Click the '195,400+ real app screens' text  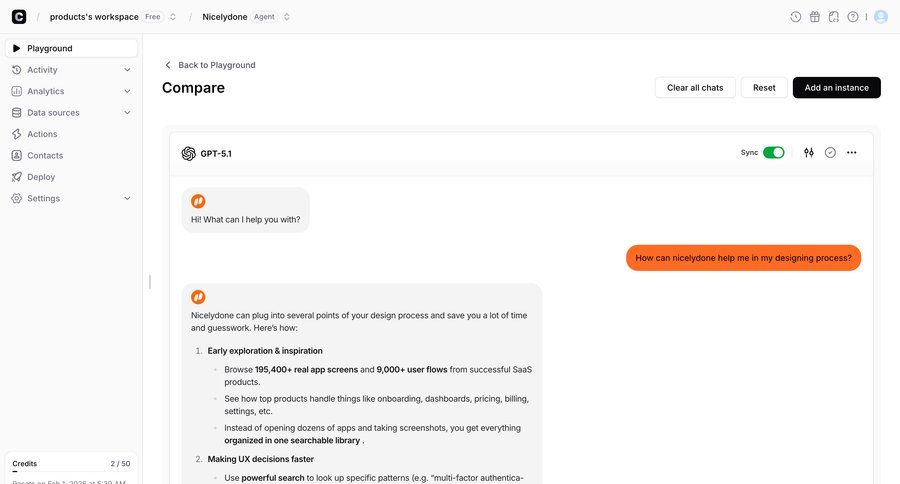click(x=307, y=369)
